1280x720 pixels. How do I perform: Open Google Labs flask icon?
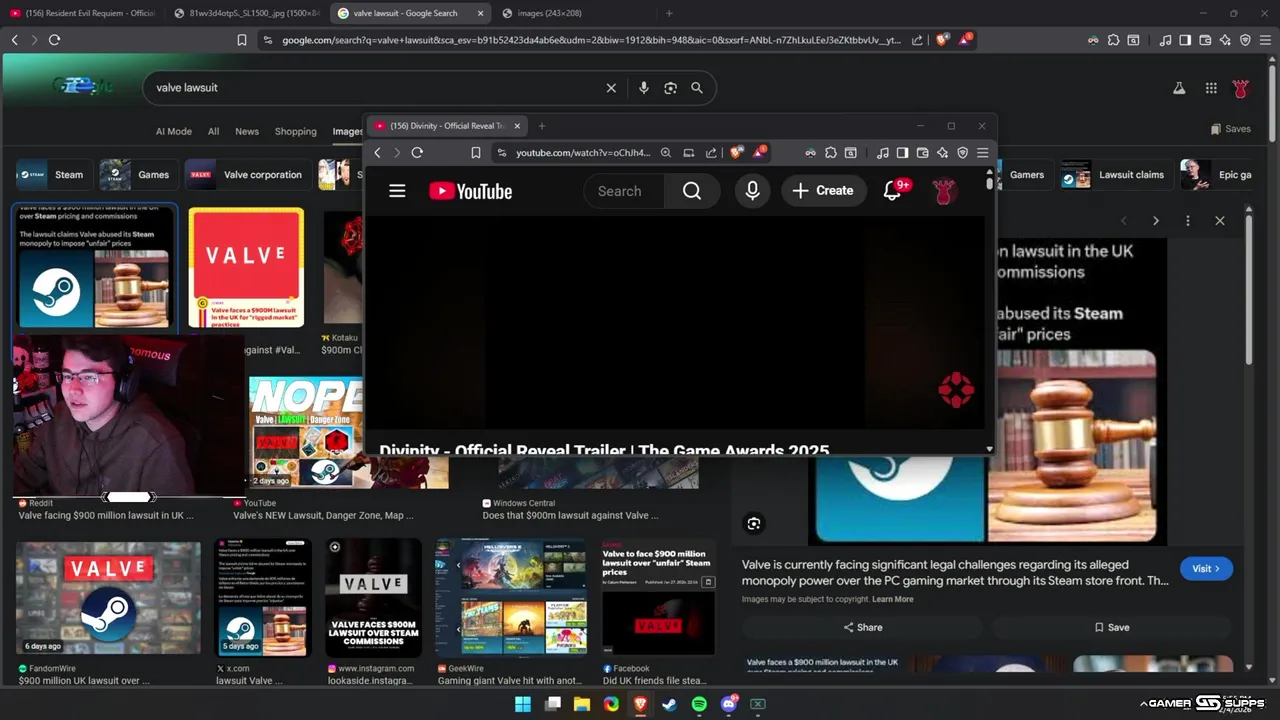1179,88
